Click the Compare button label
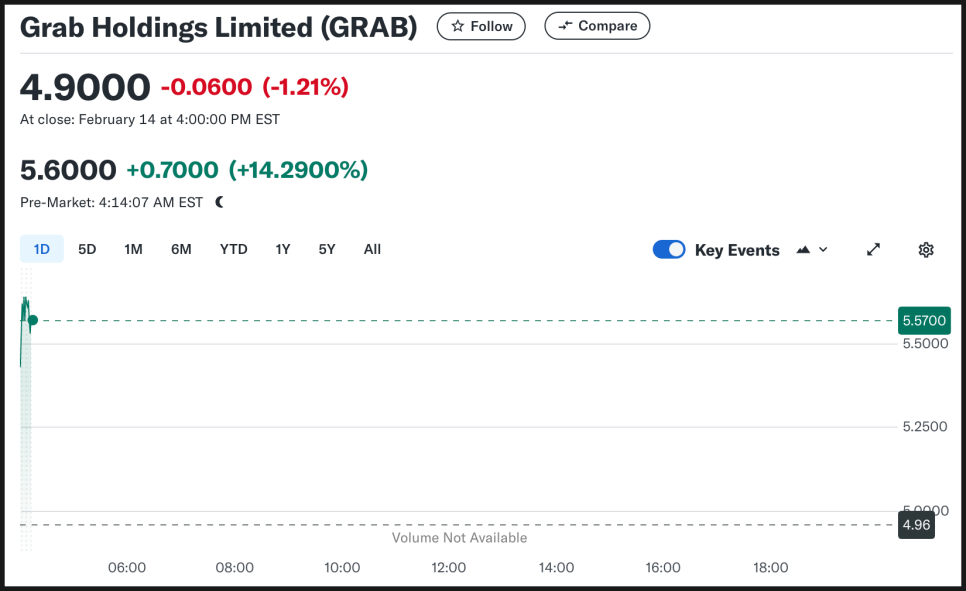 [x=607, y=26]
